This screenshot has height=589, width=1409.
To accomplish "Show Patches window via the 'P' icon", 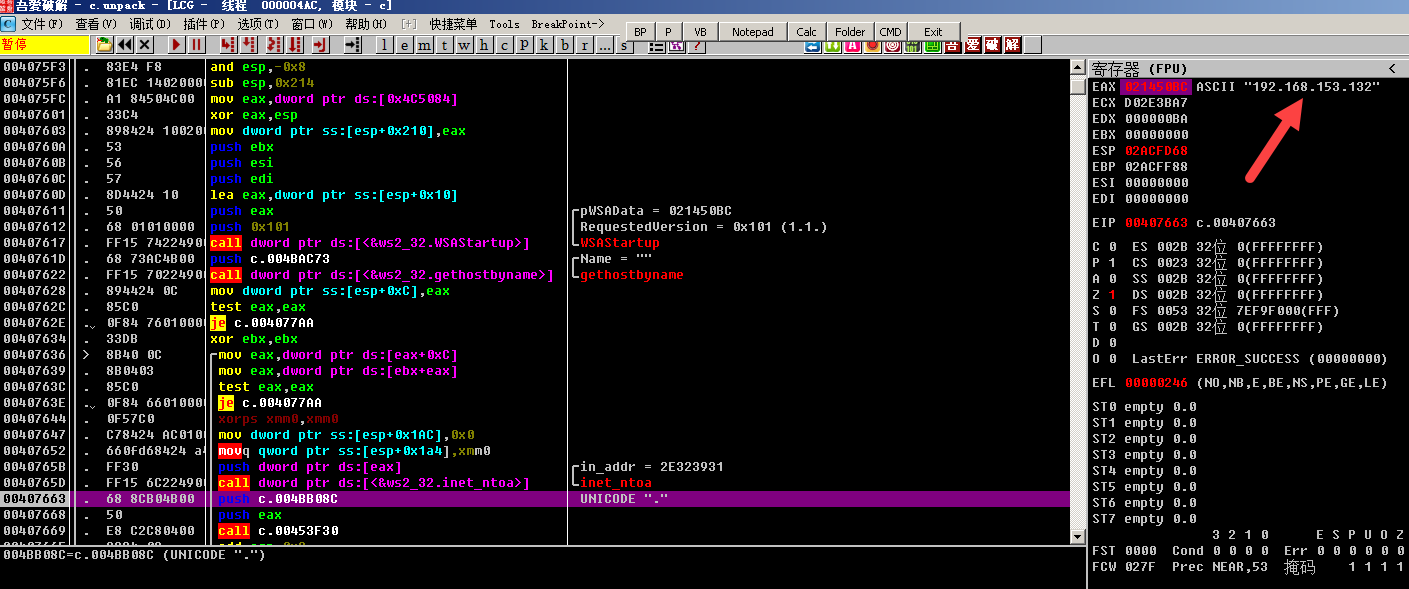I will pos(524,45).
